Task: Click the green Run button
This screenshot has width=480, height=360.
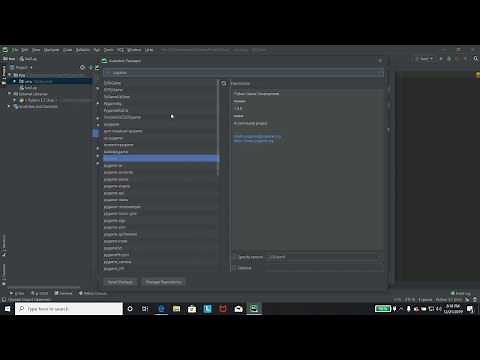Action: click(x=441, y=59)
